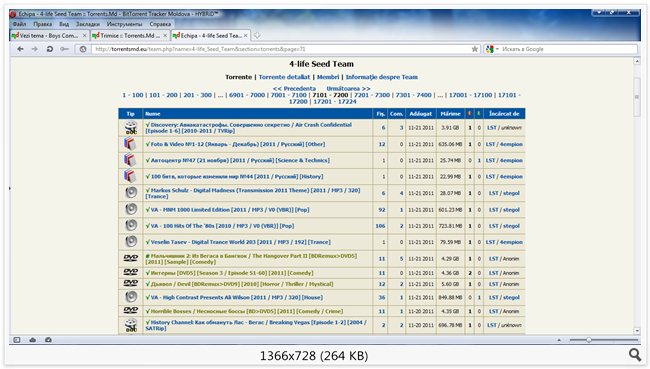Click the books icon for Foto & Video row
This screenshot has height=369, width=650.
130,144
